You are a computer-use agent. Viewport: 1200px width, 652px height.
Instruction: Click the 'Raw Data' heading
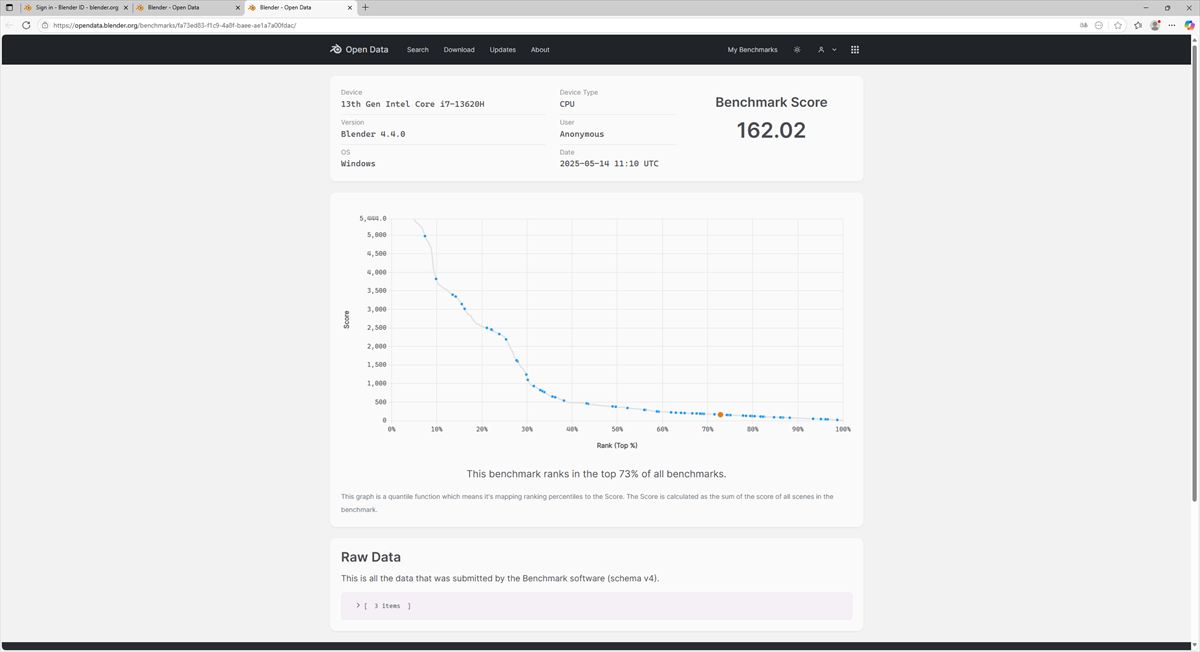(x=371, y=557)
